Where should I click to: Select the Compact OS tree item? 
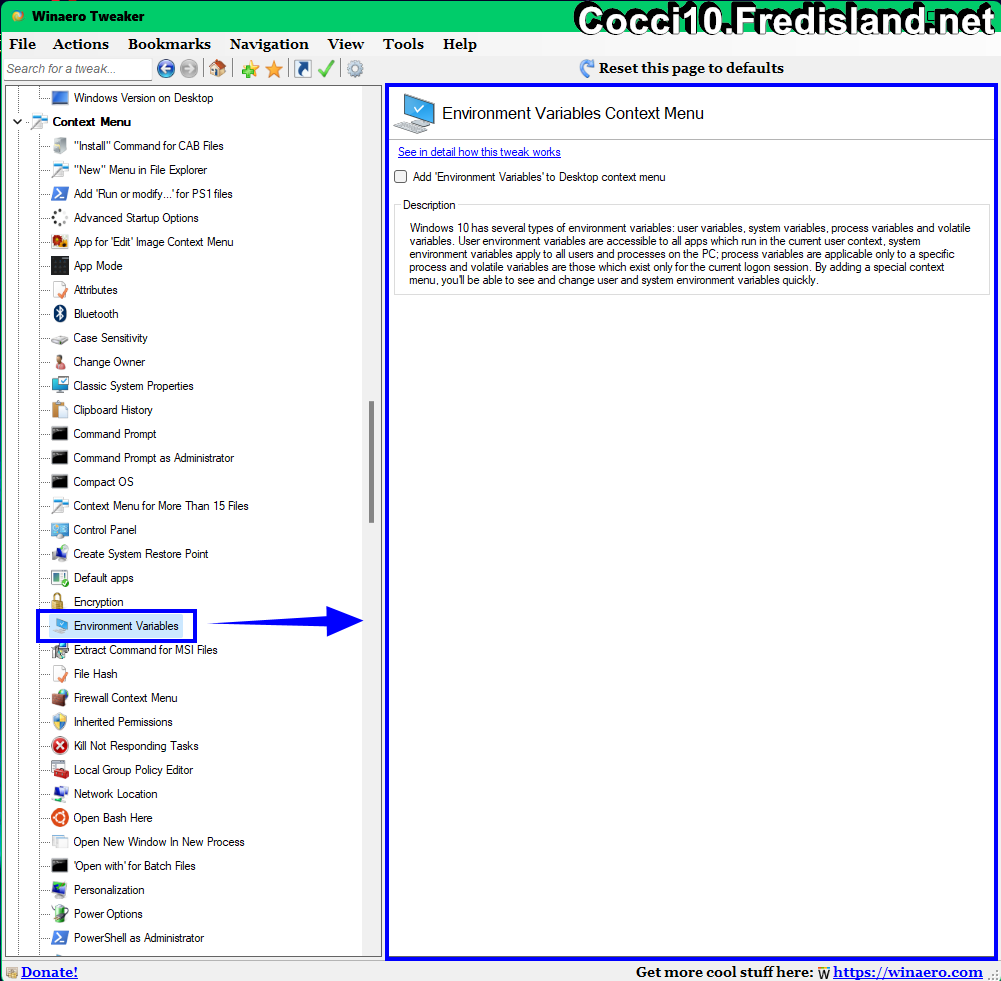103,482
